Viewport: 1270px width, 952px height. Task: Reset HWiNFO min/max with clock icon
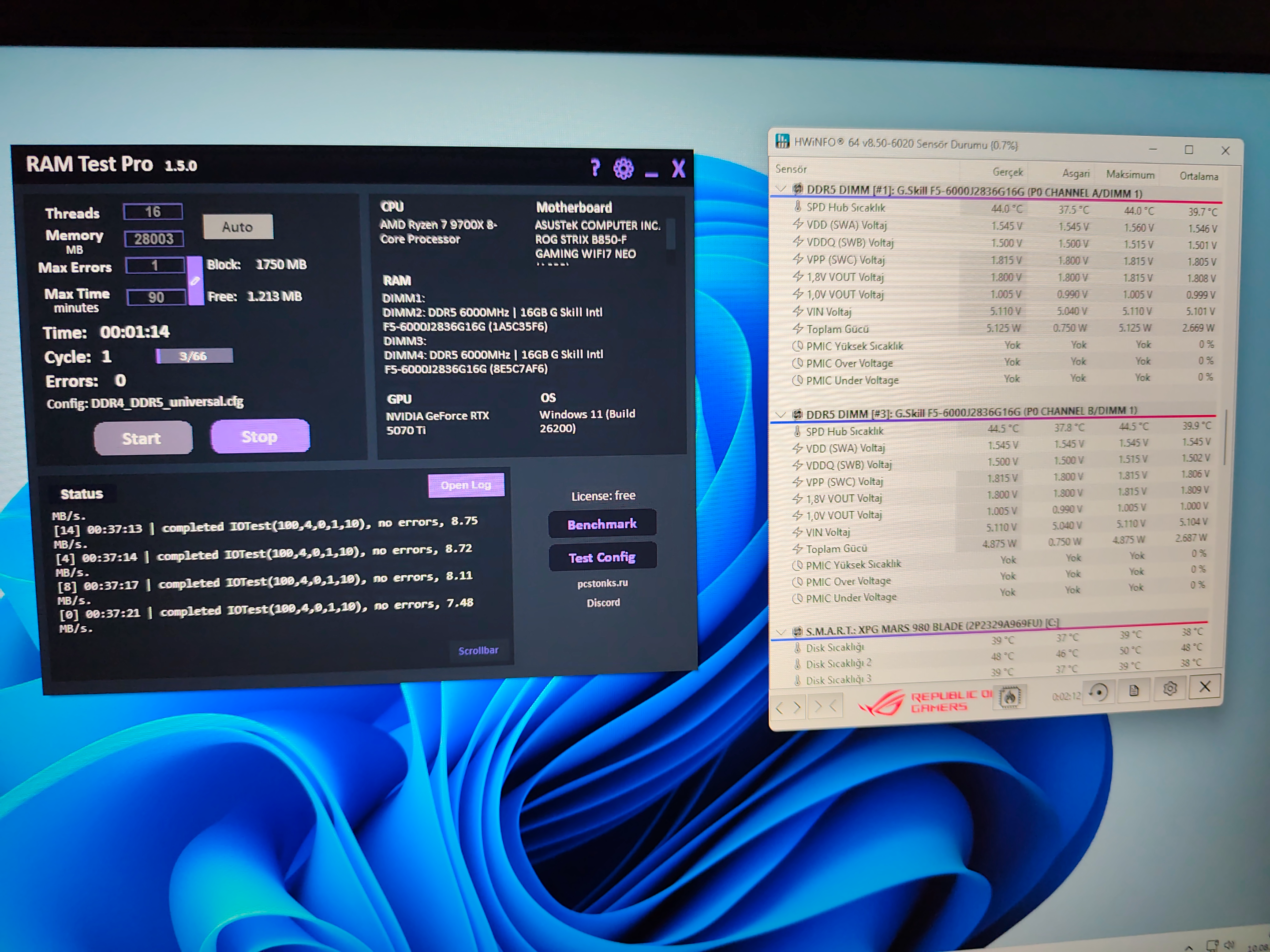click(1099, 692)
